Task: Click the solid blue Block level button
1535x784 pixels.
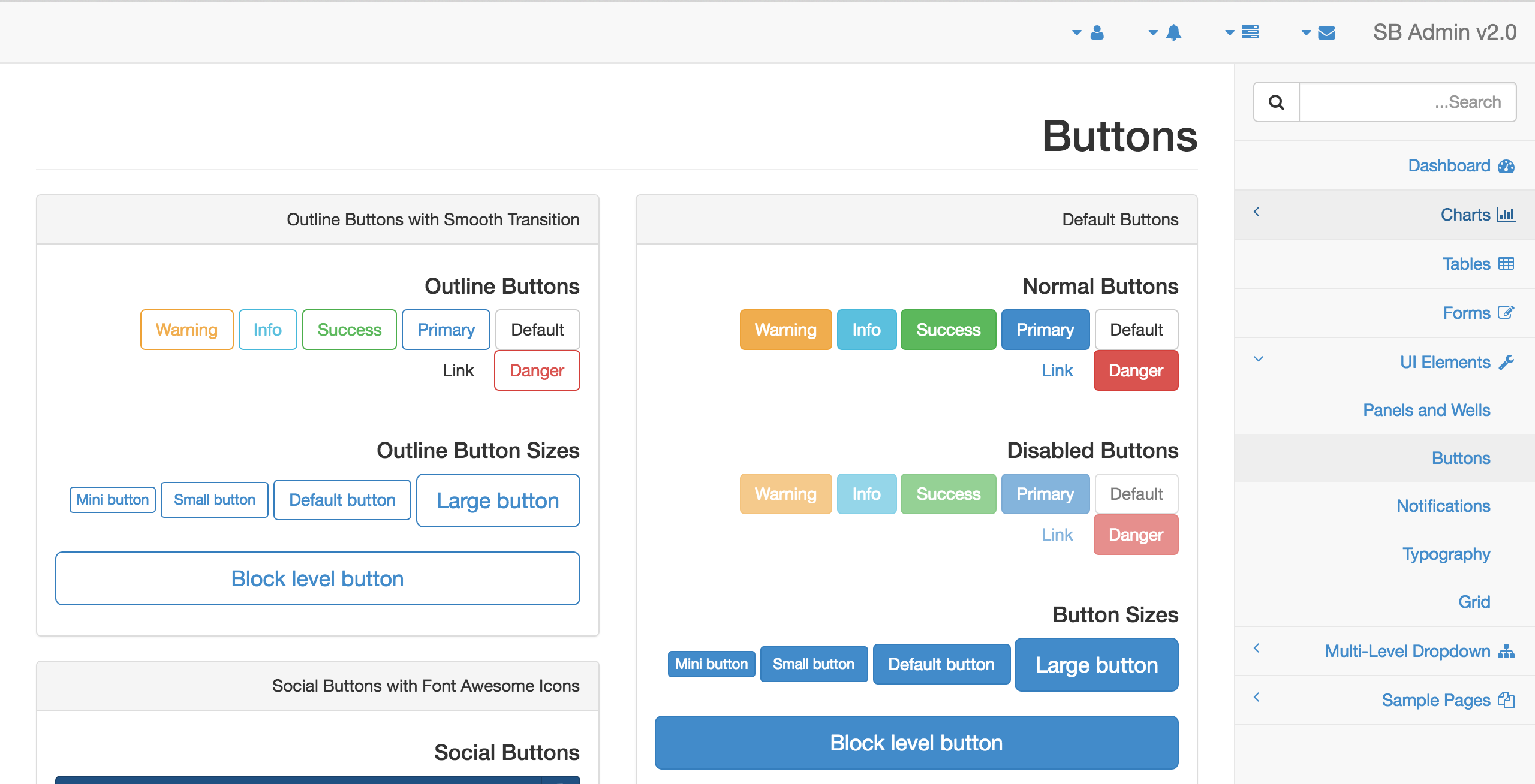Action: (x=916, y=743)
